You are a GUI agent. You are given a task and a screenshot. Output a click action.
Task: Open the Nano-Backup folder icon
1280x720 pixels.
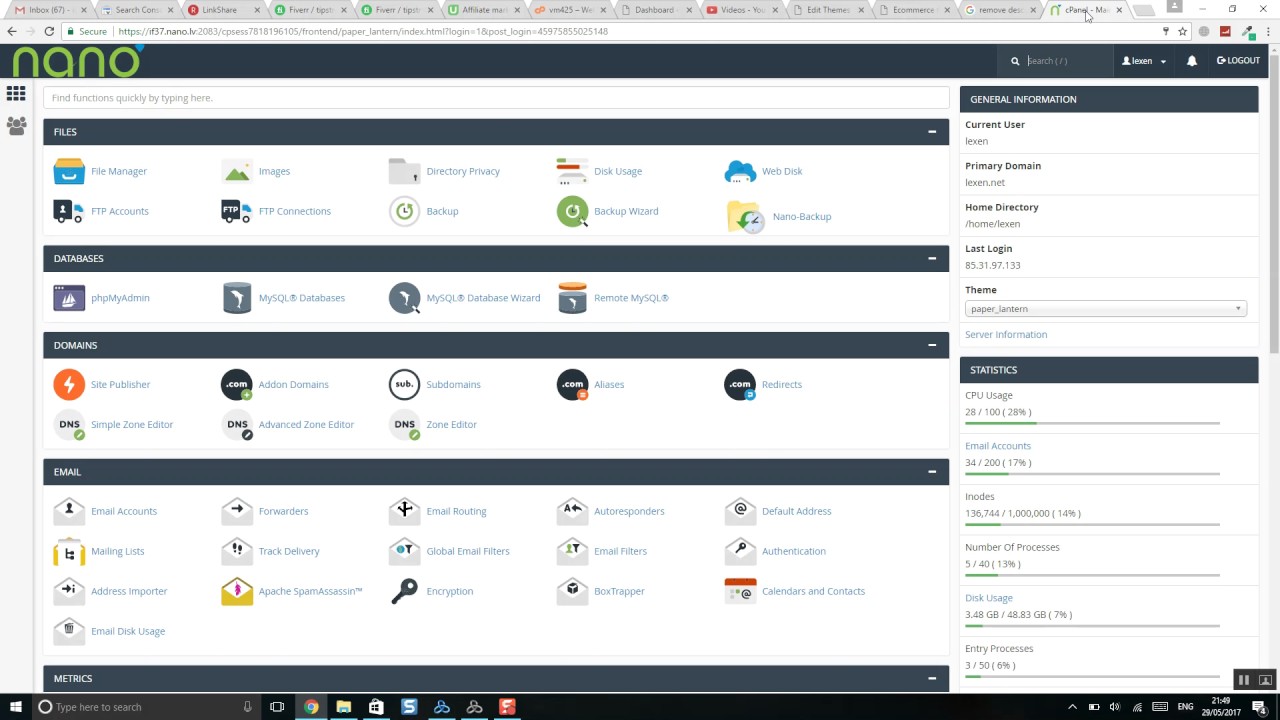pos(745,216)
